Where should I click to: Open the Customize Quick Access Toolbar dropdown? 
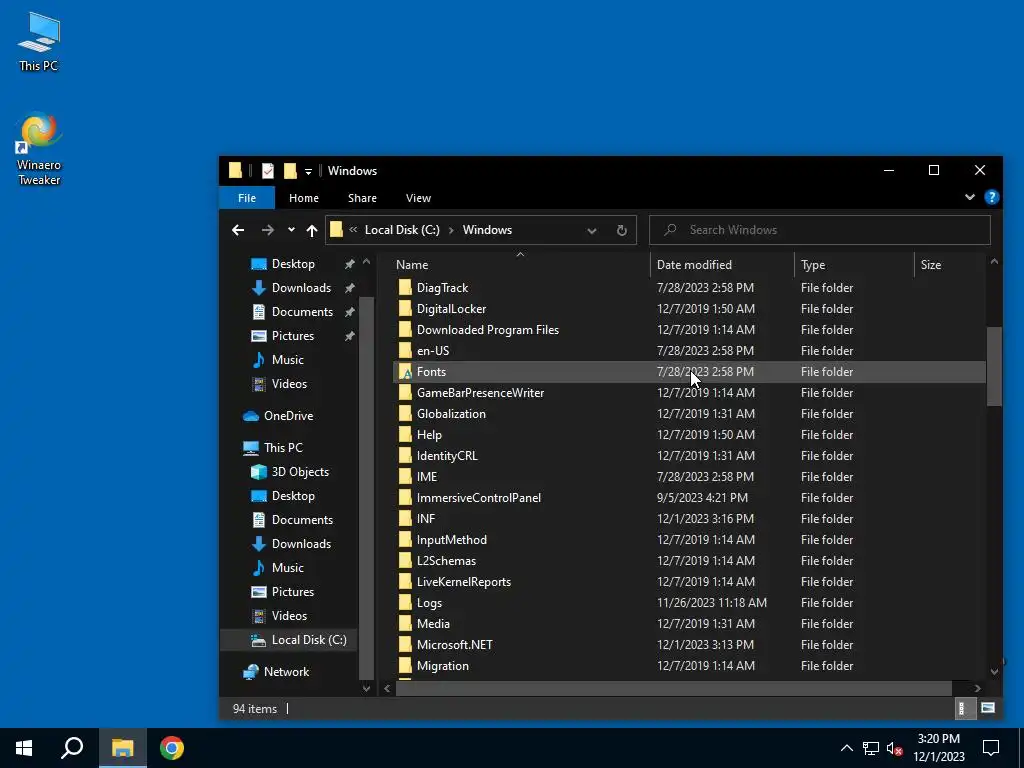click(x=308, y=172)
